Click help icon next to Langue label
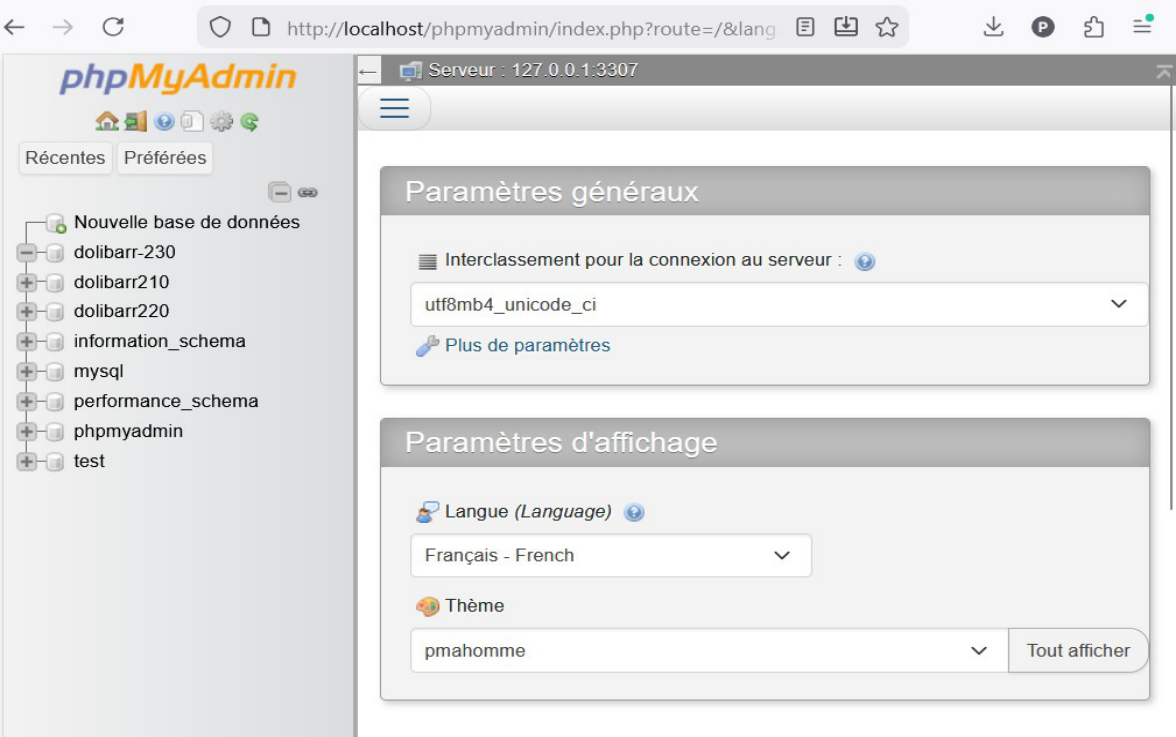This screenshot has height=737, width=1176. tap(634, 513)
